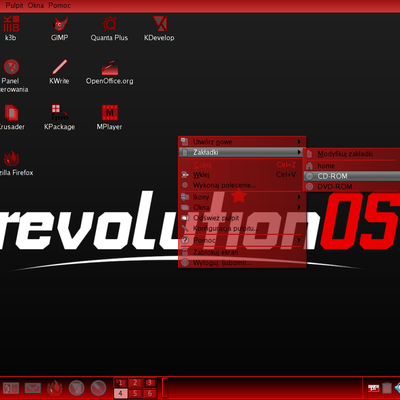Image resolution: width=400 pixels, height=400 pixels.
Task: Switch to virtual desktop 4
Action: tap(121, 394)
